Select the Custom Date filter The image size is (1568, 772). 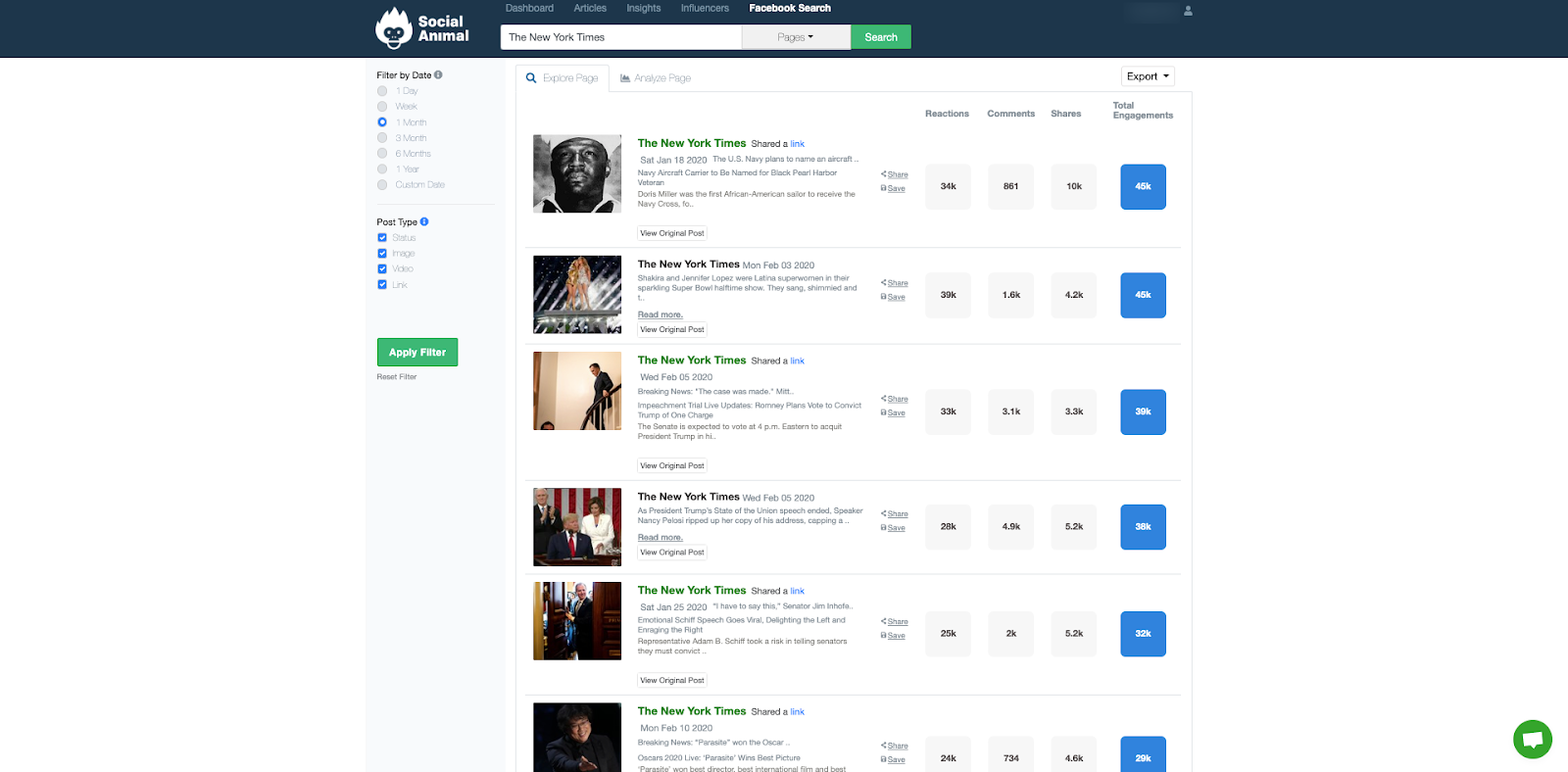(382, 185)
